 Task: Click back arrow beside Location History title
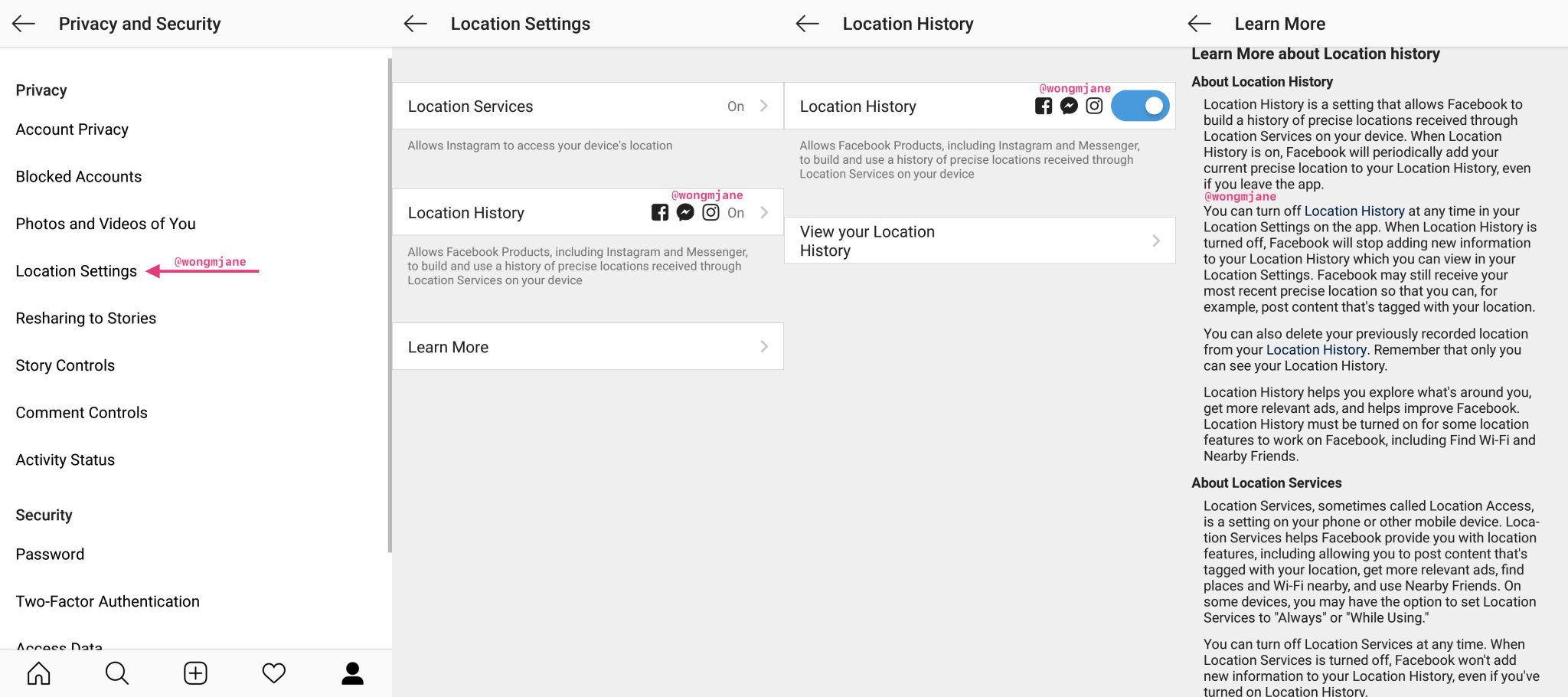(x=808, y=24)
